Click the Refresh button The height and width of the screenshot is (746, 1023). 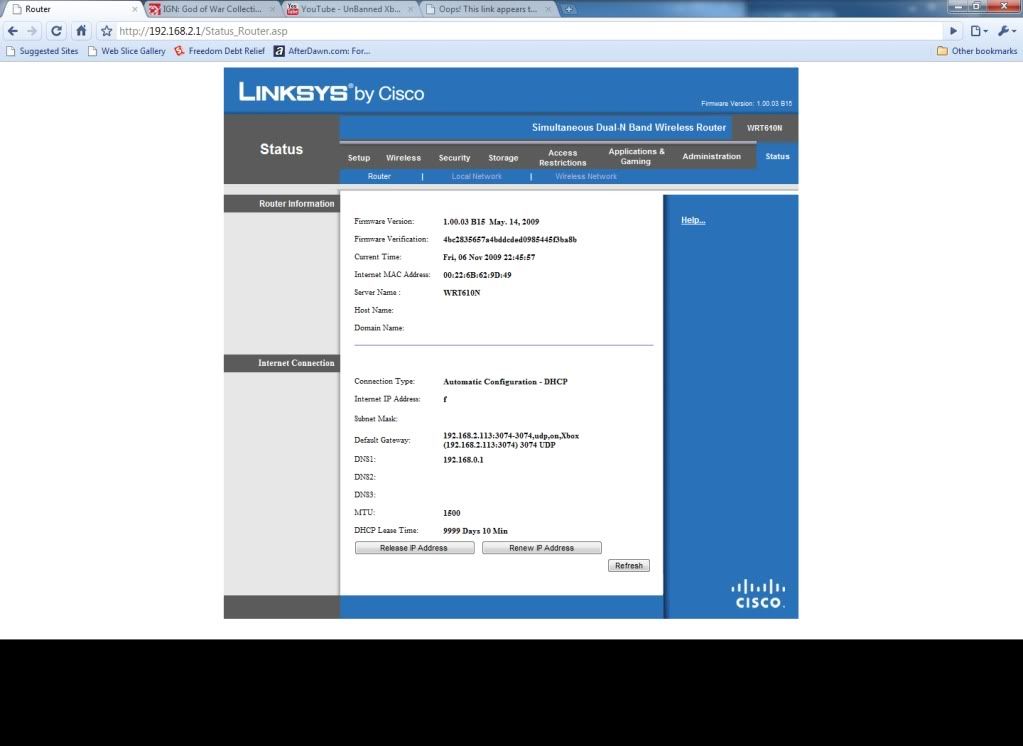[x=628, y=566]
